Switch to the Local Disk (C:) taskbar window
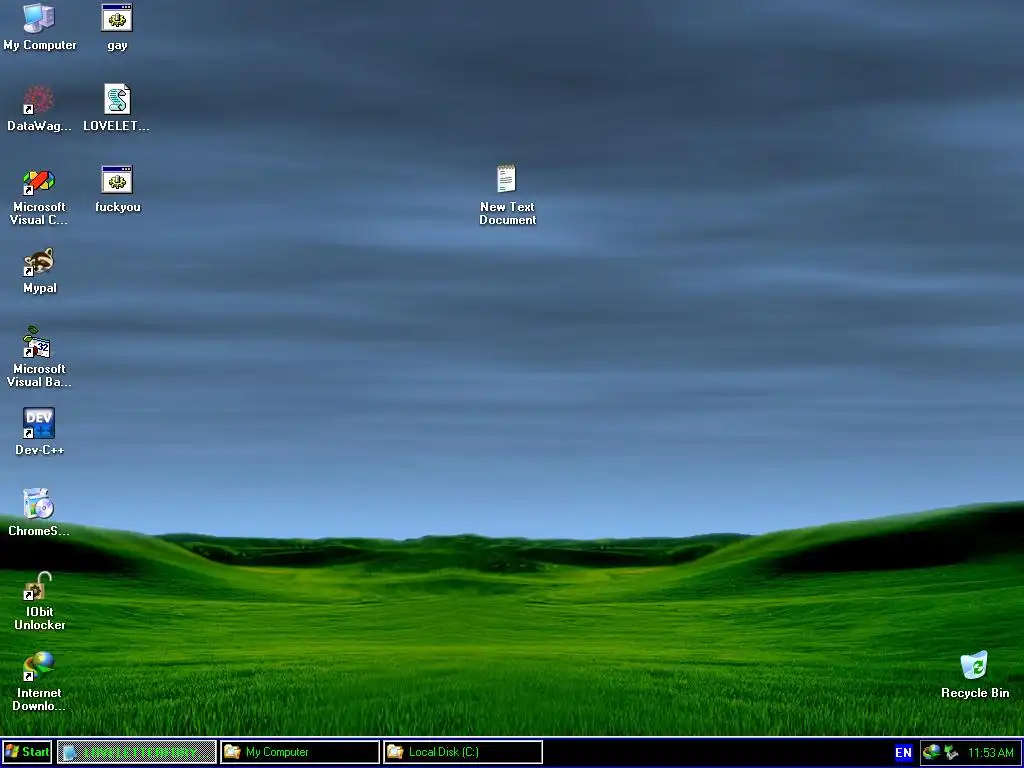 463,752
